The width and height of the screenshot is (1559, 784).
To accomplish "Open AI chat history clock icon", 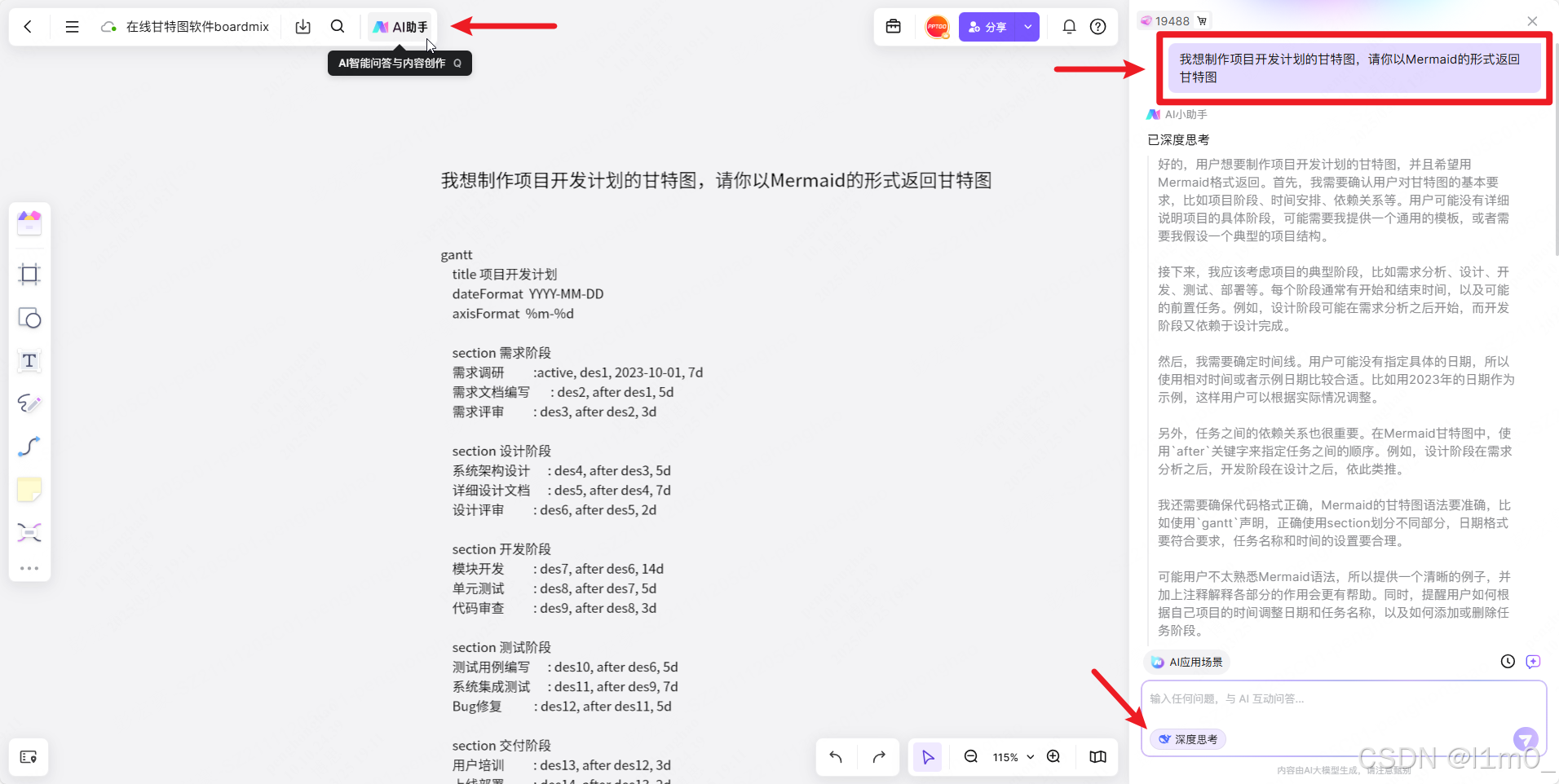I will pos(1508,662).
